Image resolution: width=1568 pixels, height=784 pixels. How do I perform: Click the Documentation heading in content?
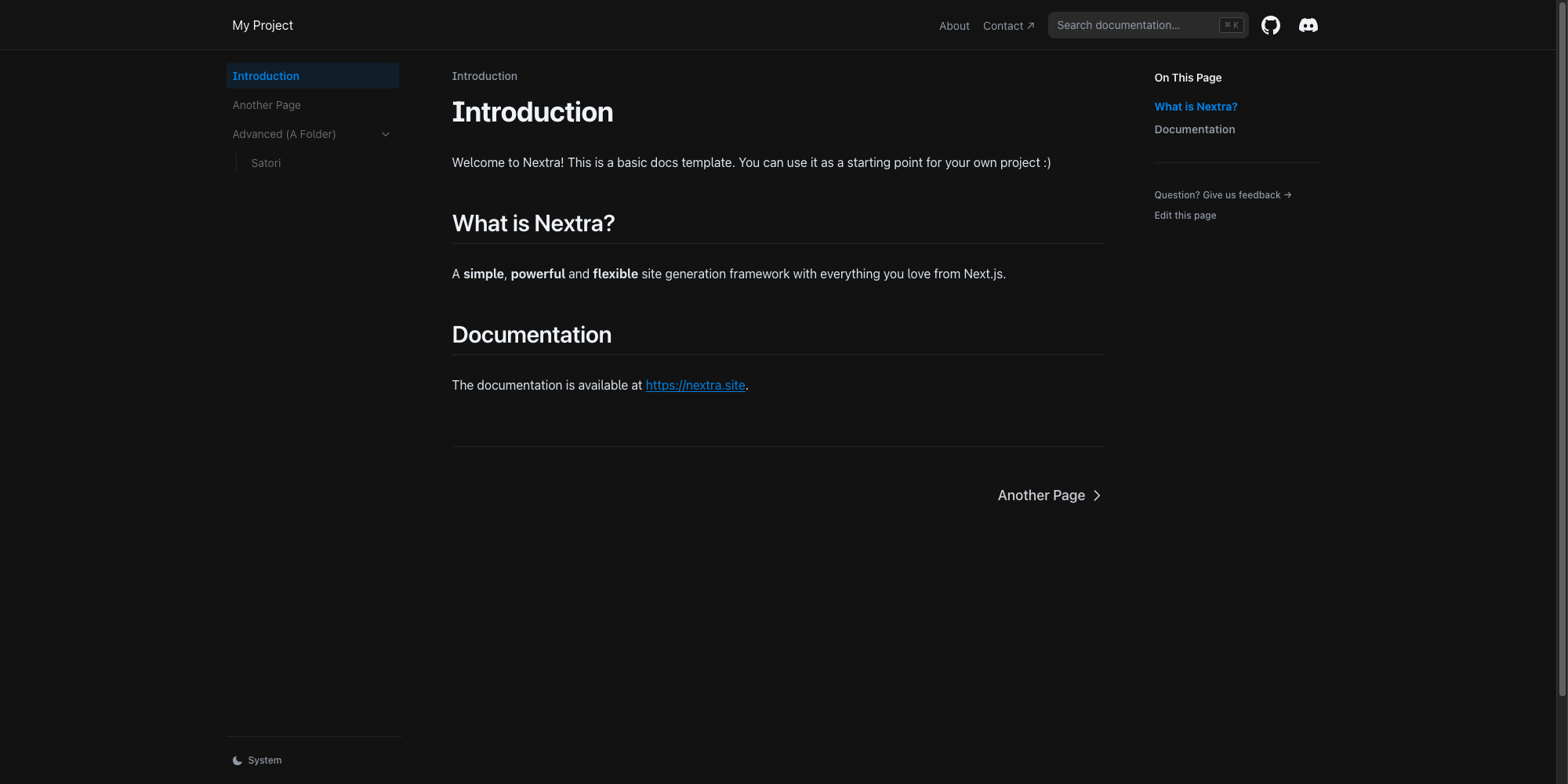tap(532, 335)
